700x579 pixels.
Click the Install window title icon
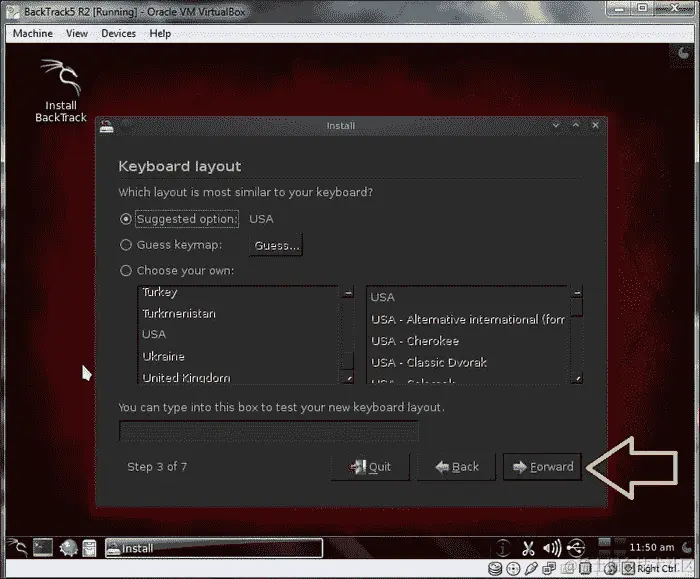click(x=106, y=126)
